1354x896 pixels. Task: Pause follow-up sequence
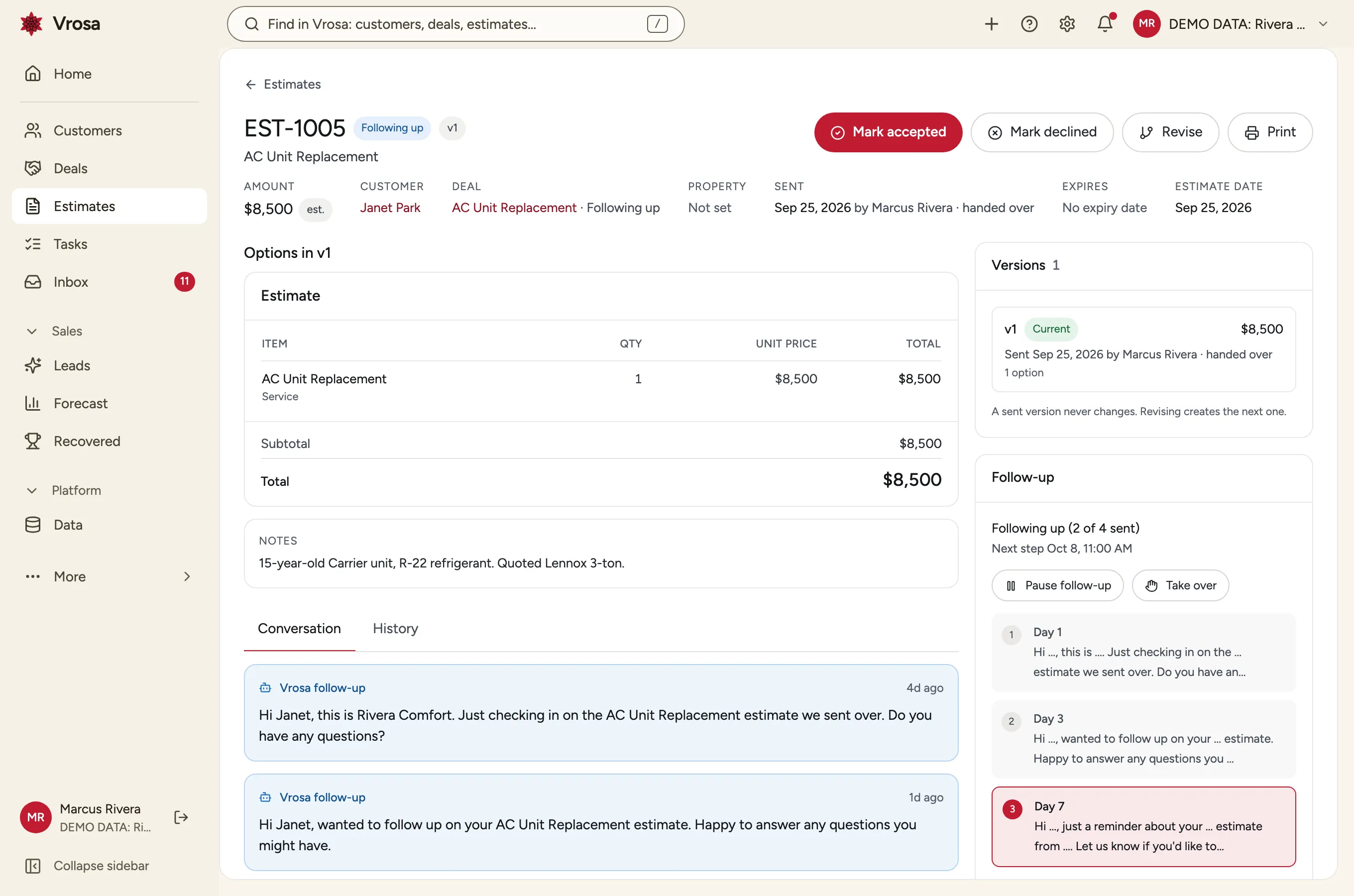[1057, 585]
